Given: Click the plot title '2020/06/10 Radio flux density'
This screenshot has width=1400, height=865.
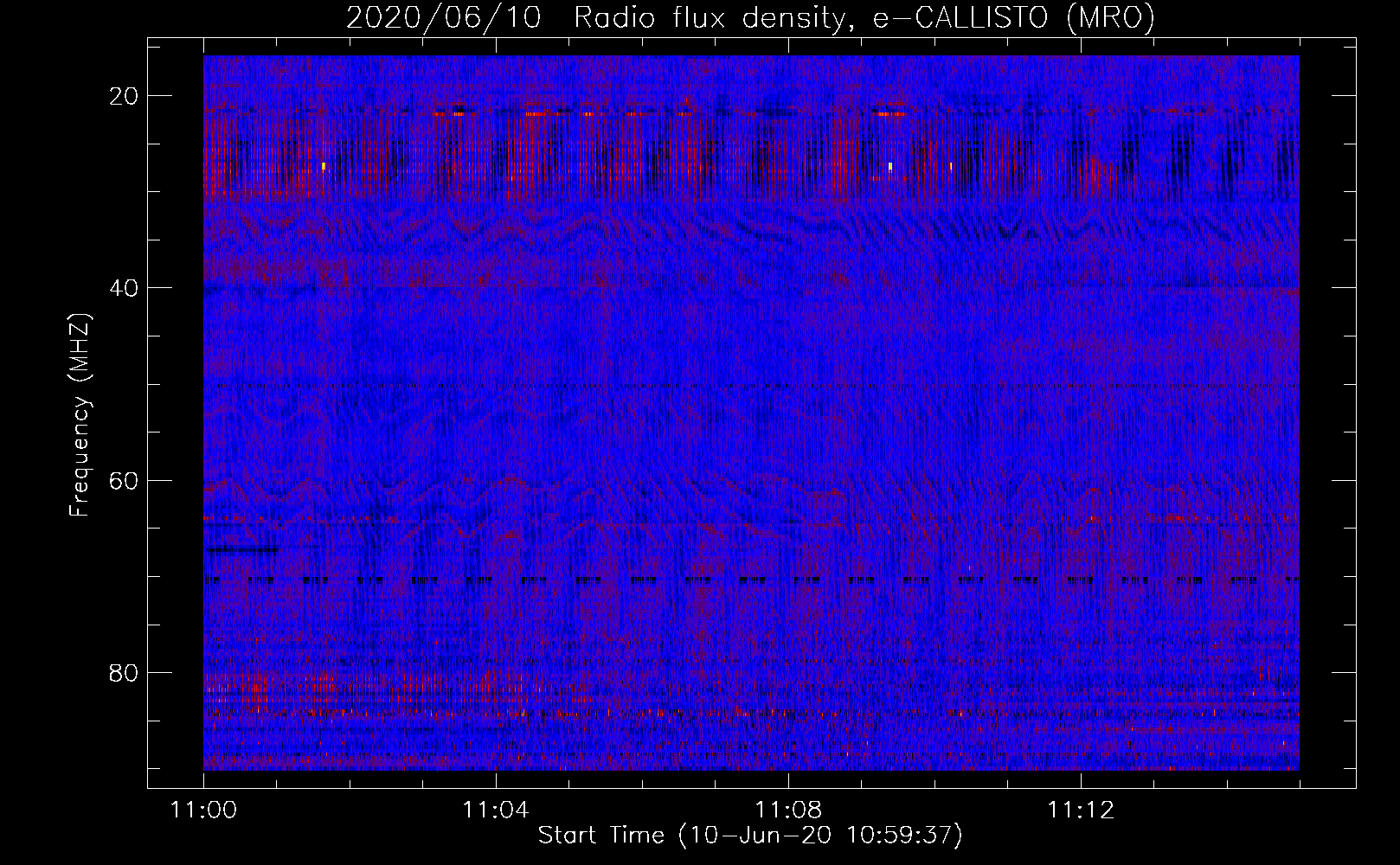Looking at the screenshot, I should [x=750, y=17].
